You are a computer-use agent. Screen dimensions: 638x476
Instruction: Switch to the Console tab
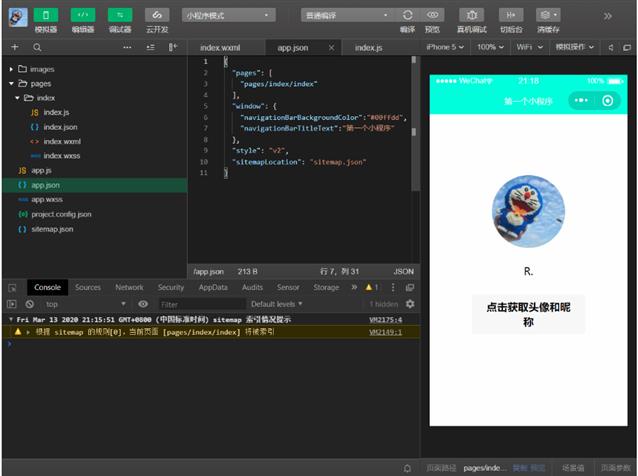(x=47, y=287)
